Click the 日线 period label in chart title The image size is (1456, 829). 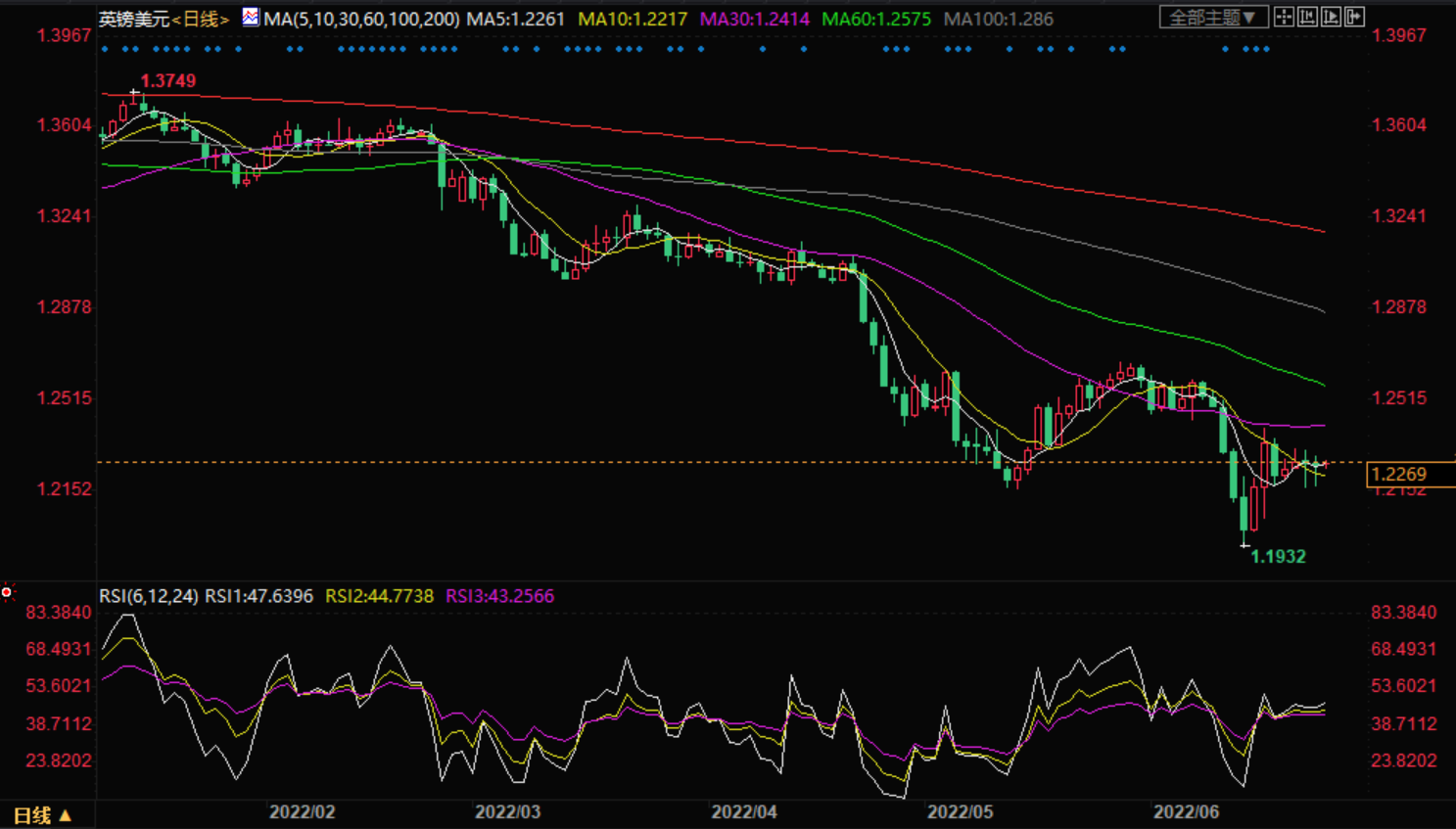pos(201,19)
